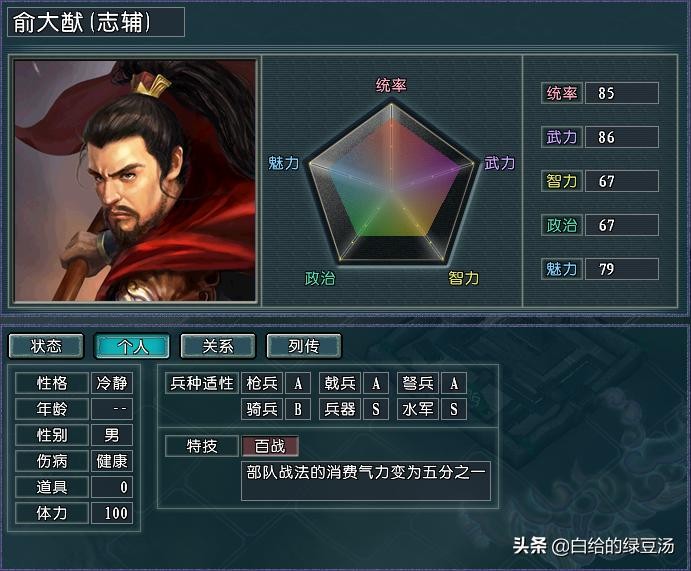
Task: Click the 武力 stat label box
Action: point(562,137)
